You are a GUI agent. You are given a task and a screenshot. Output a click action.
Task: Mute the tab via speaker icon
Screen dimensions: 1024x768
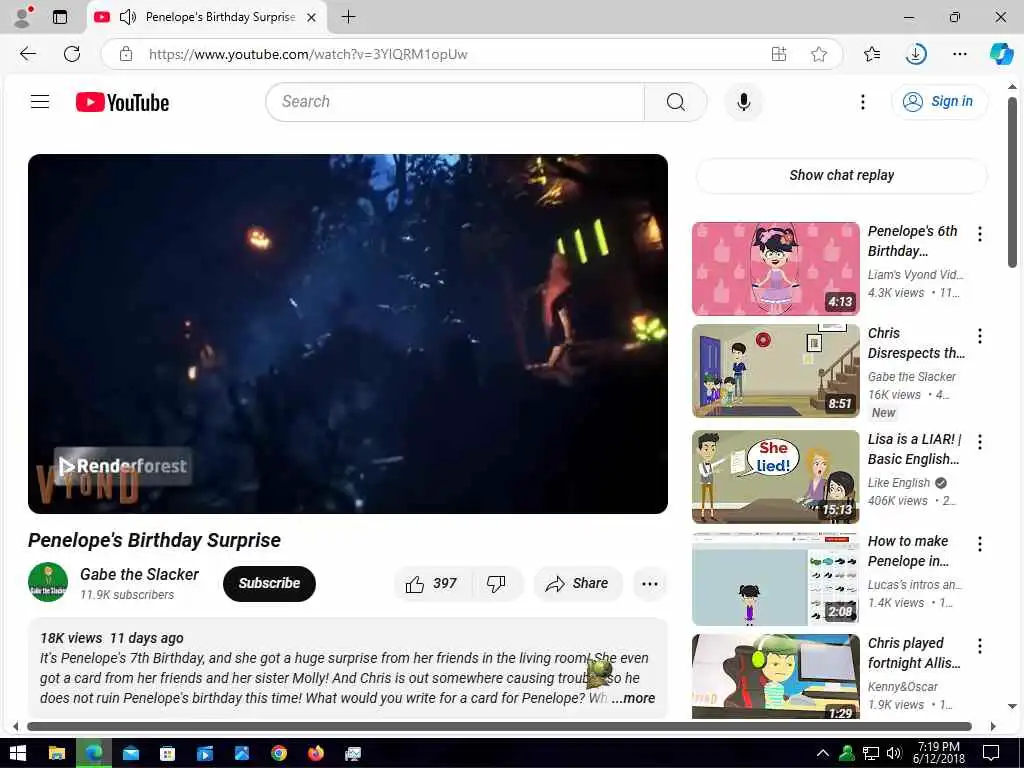point(128,17)
